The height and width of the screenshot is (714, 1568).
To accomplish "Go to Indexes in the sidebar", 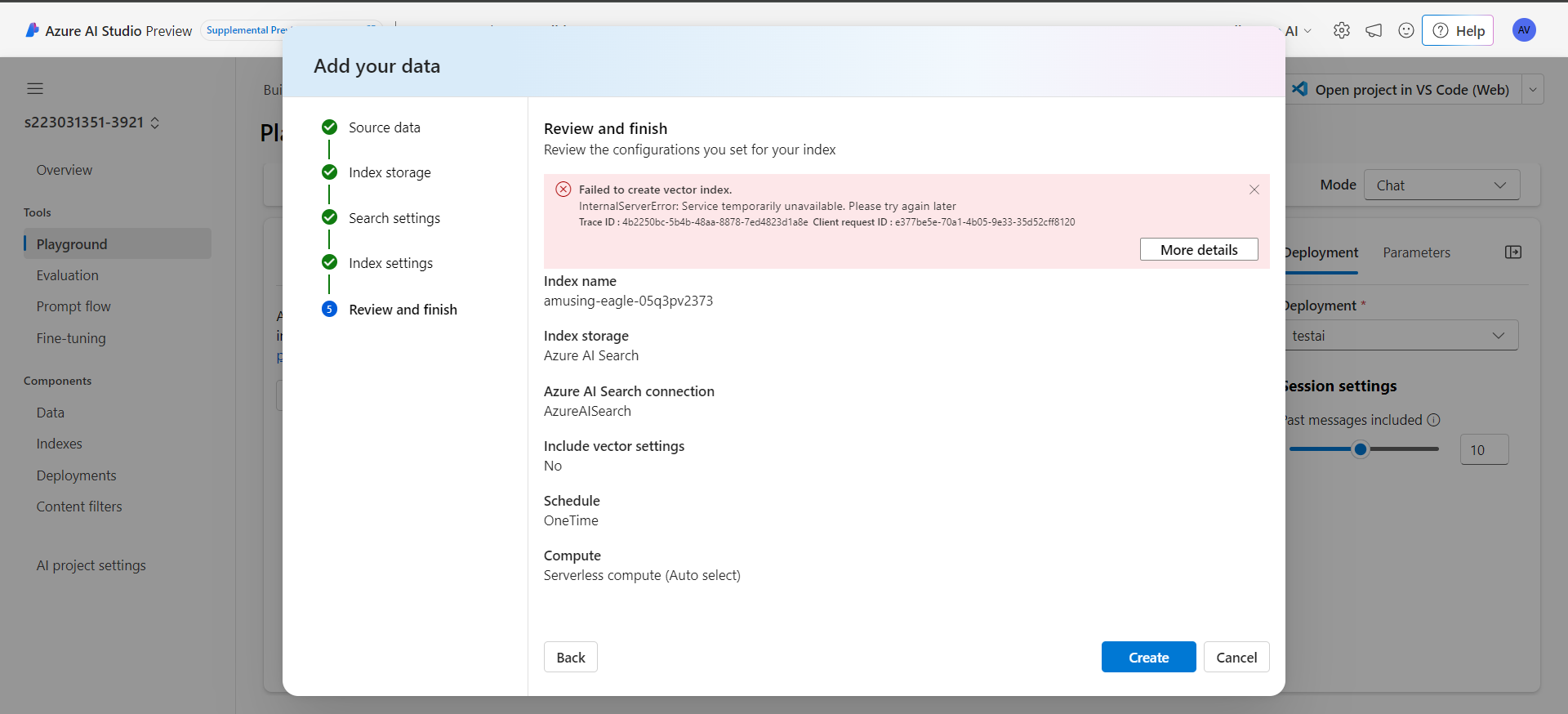I will [x=59, y=444].
